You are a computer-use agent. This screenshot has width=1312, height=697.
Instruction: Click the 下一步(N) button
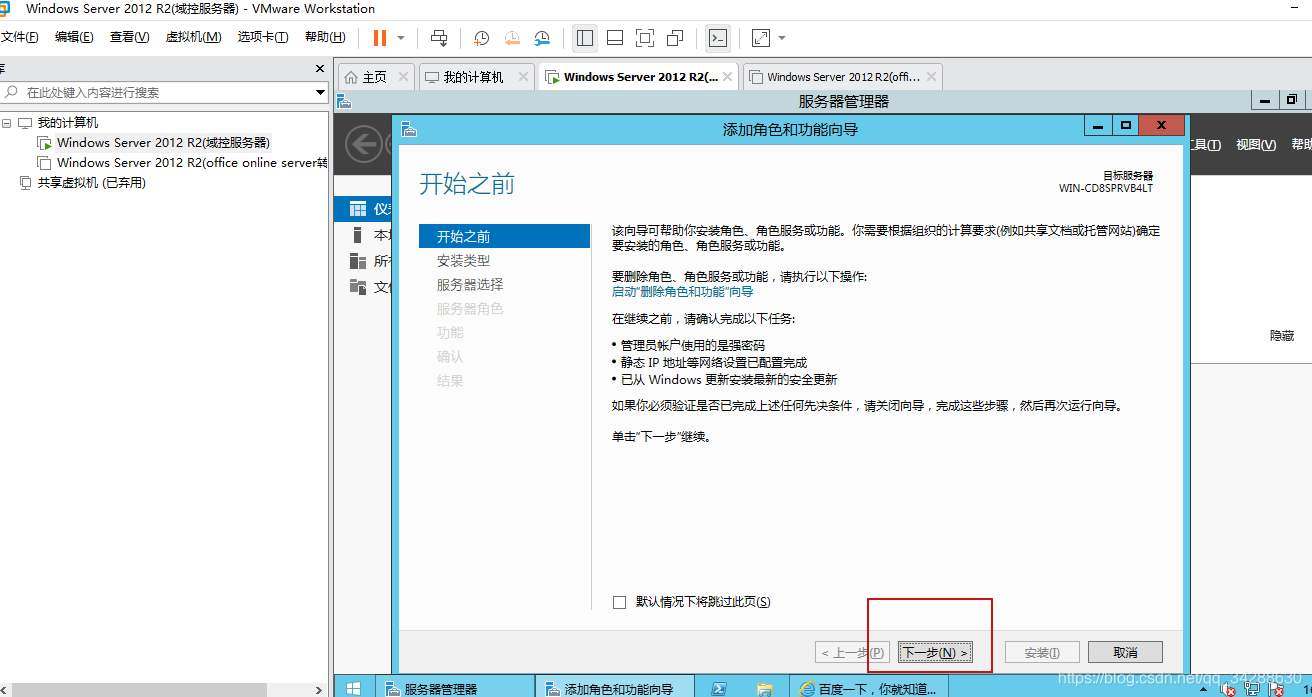click(x=935, y=653)
